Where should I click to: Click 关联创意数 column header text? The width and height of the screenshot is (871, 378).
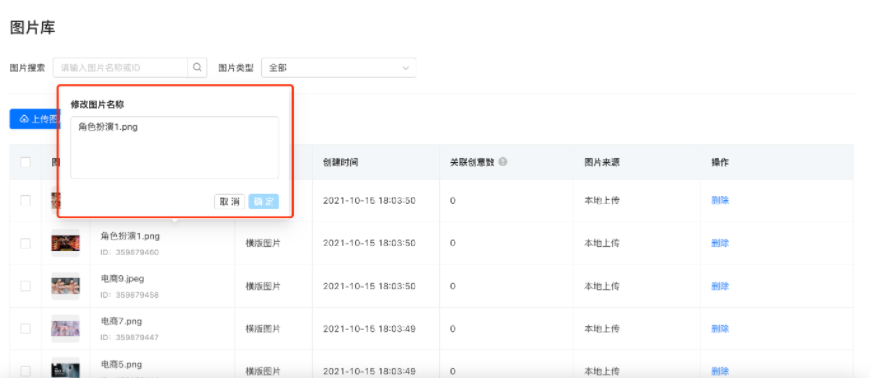coord(472,162)
